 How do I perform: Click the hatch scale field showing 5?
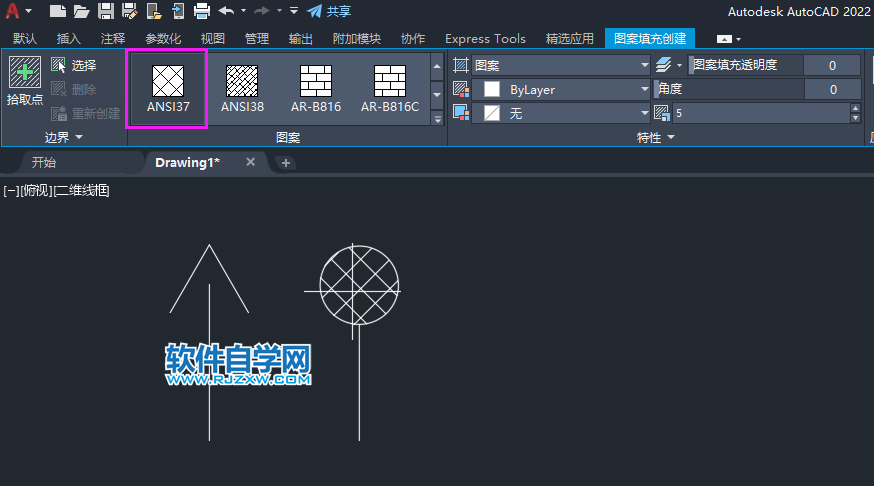(x=761, y=113)
